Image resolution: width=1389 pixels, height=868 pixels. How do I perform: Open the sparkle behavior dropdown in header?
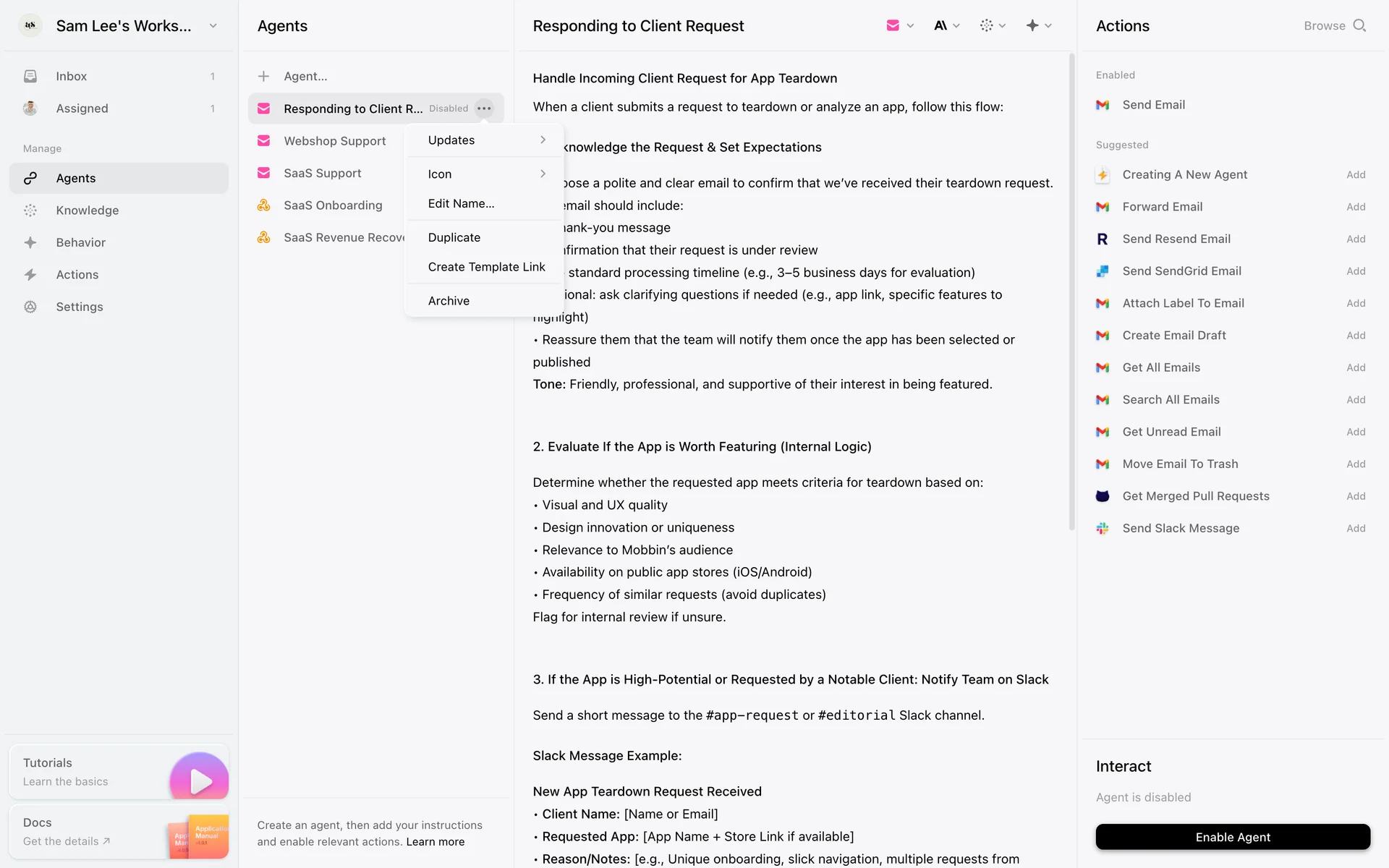click(x=1038, y=26)
